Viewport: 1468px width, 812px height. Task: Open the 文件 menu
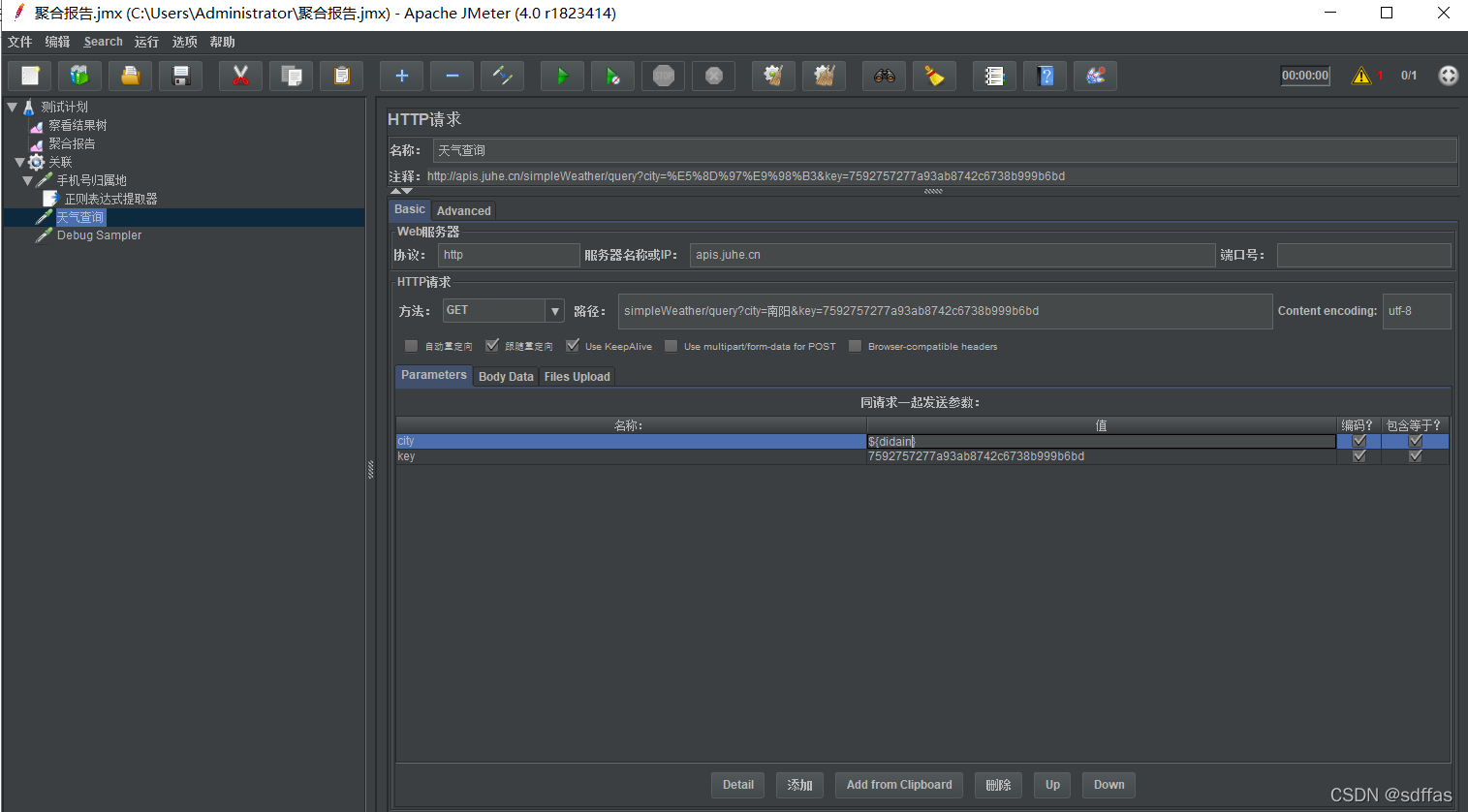pyautogui.click(x=19, y=42)
